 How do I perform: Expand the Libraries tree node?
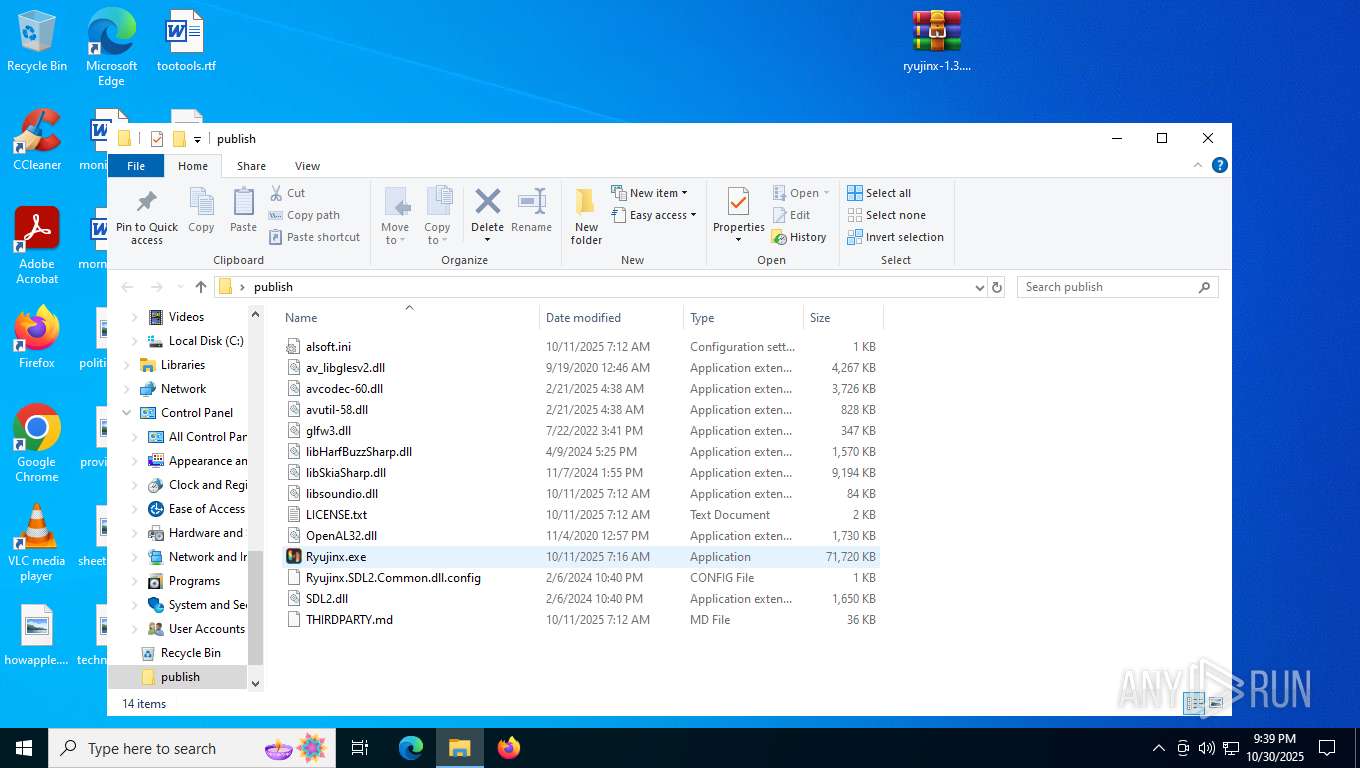pyautogui.click(x=126, y=365)
